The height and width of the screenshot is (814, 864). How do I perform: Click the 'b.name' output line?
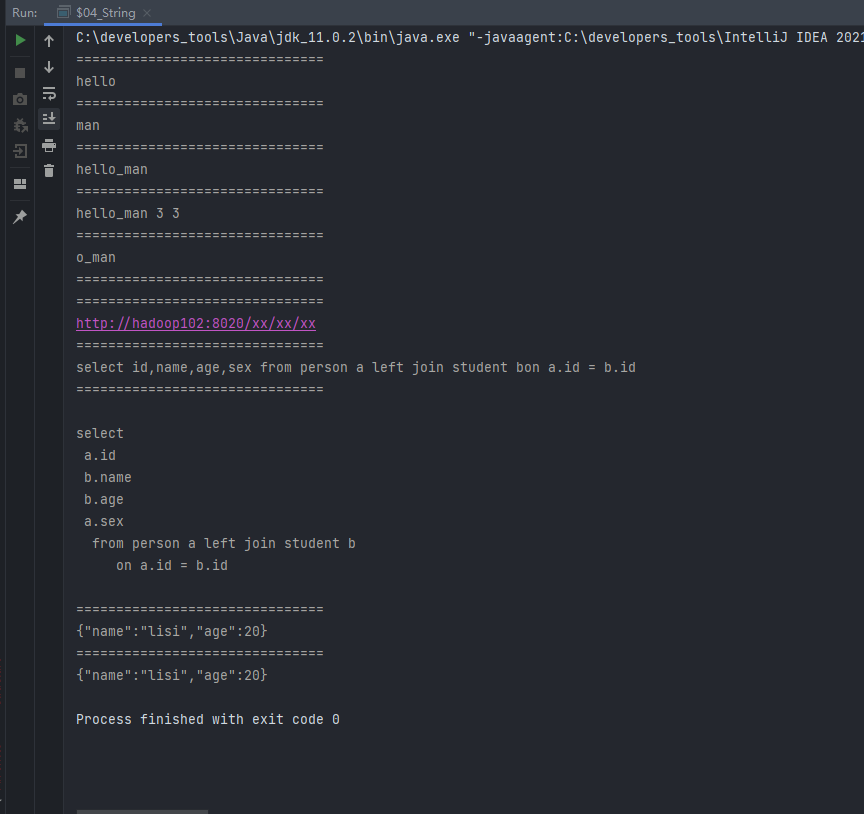107,478
